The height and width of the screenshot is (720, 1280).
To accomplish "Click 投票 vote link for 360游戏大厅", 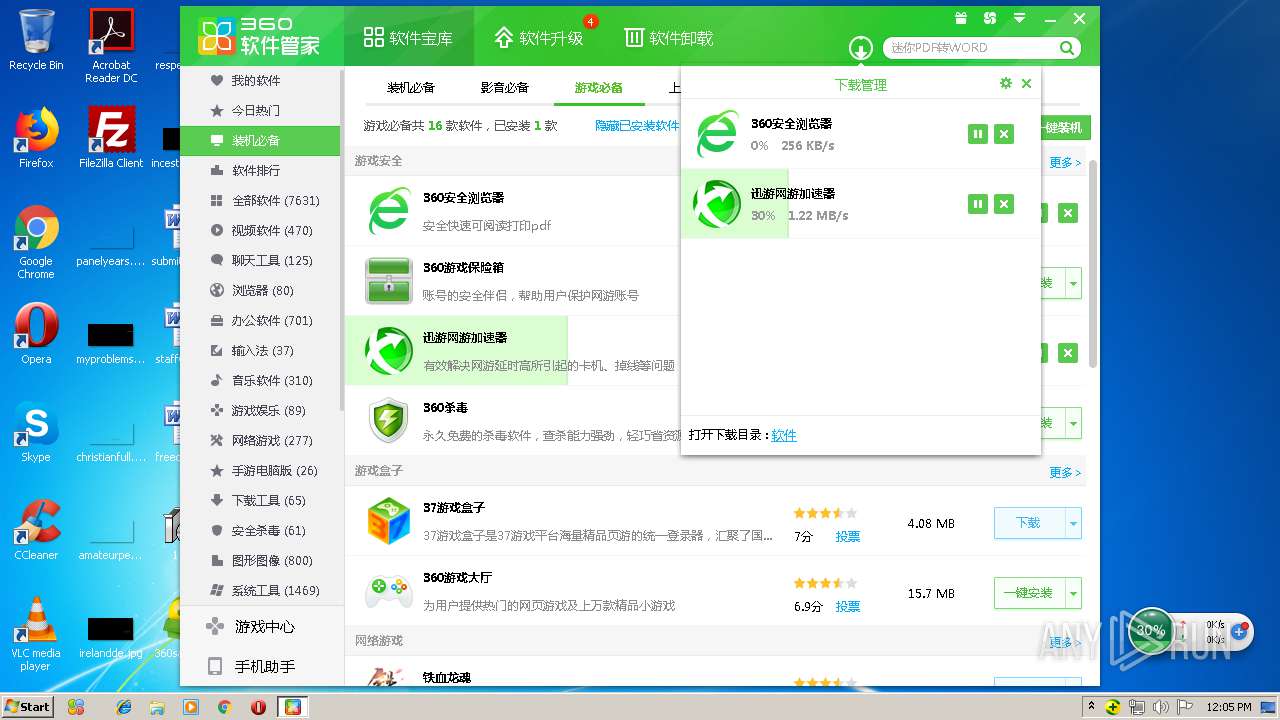I will (848, 606).
